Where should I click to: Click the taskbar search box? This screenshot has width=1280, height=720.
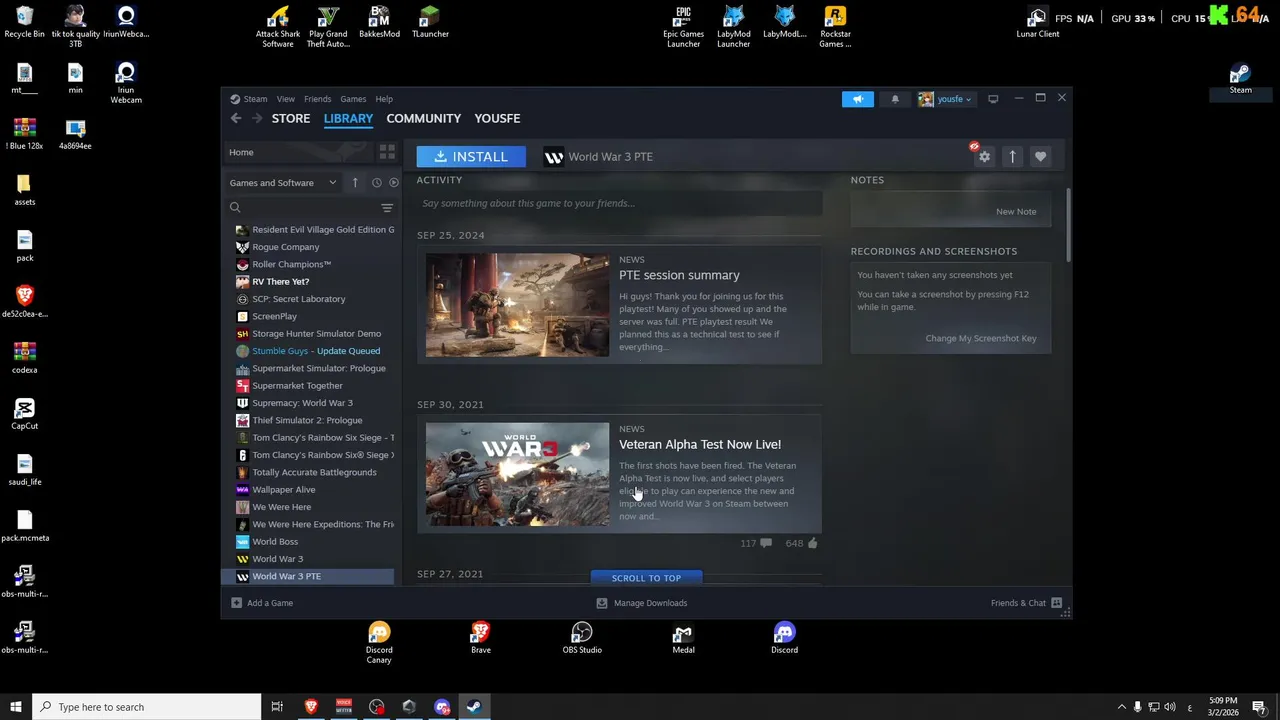point(147,707)
